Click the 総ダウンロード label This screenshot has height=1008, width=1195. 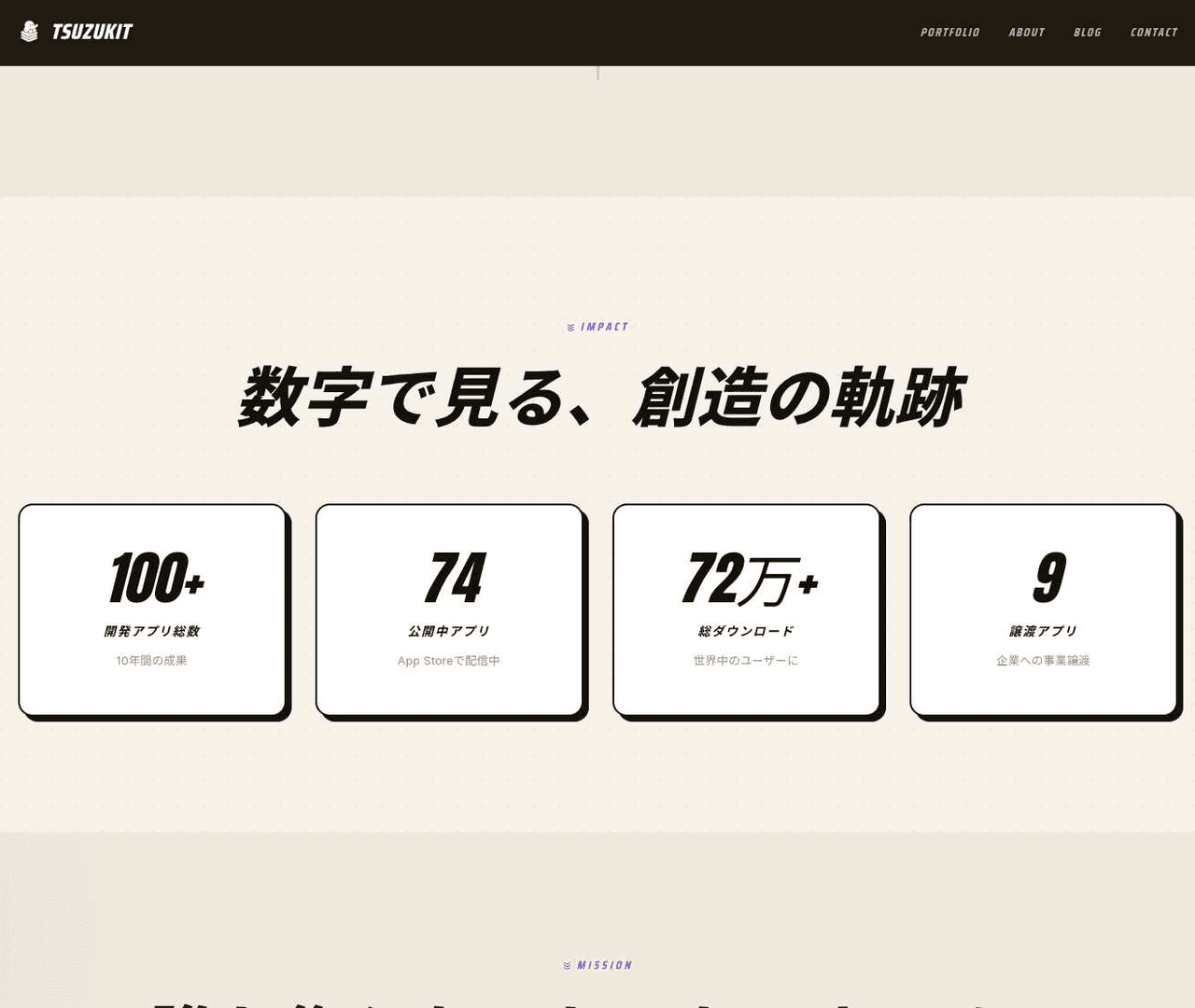coord(746,631)
